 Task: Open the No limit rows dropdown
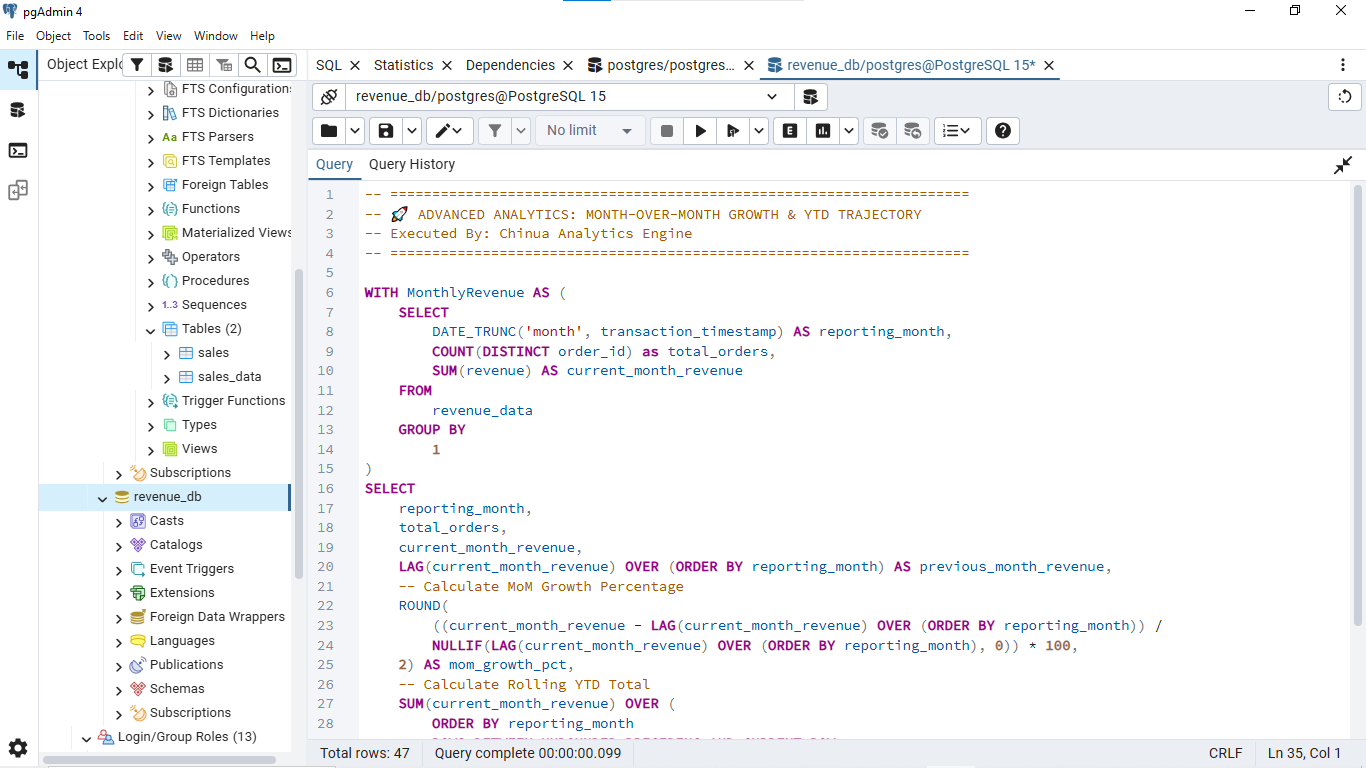pos(590,131)
